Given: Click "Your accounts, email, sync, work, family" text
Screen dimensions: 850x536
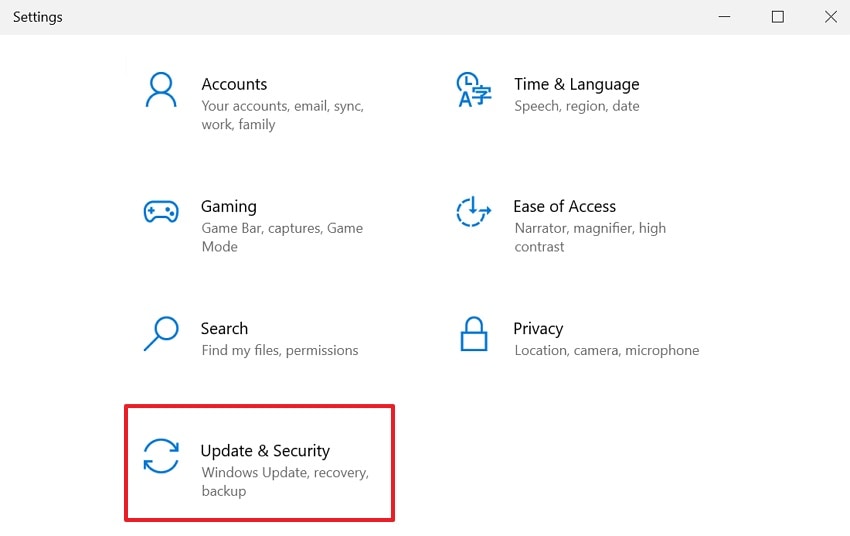Looking at the screenshot, I should tap(282, 115).
